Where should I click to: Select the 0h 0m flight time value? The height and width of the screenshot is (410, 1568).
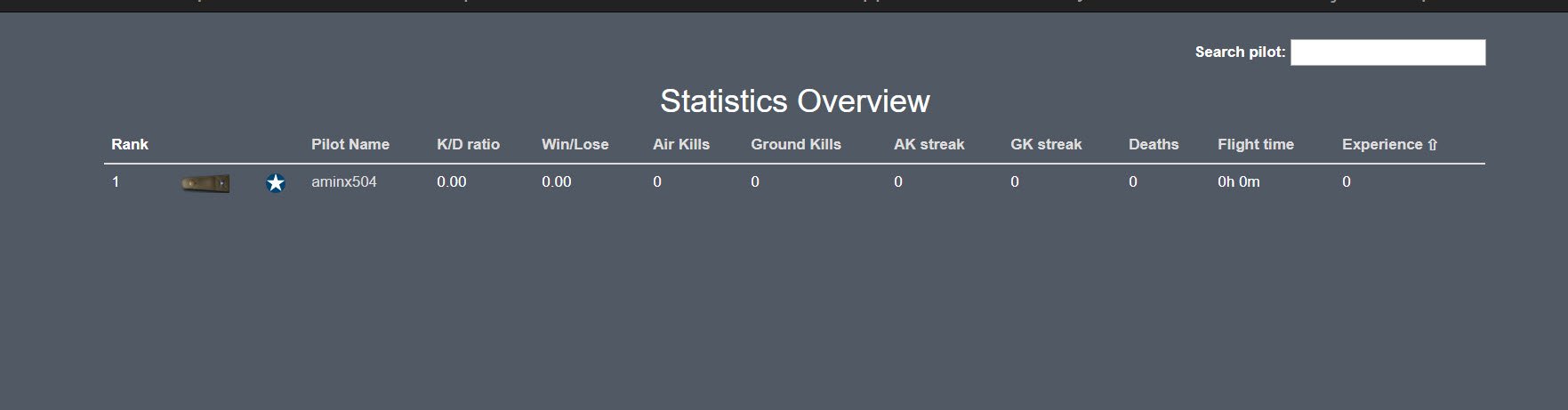(x=1239, y=181)
